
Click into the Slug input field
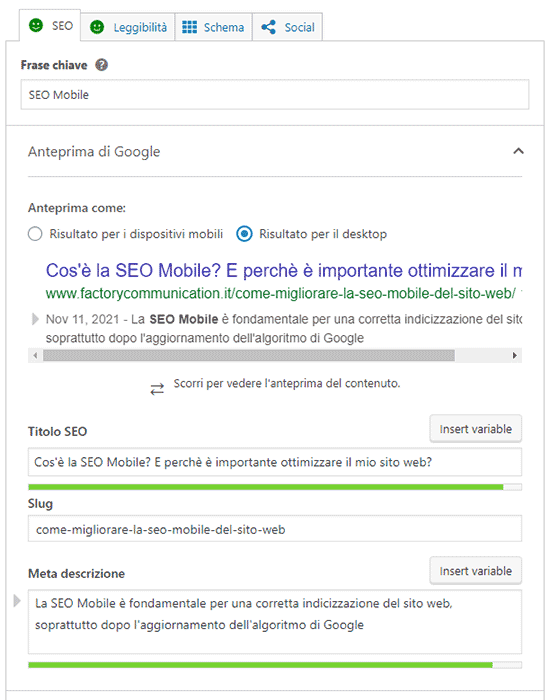(275, 529)
